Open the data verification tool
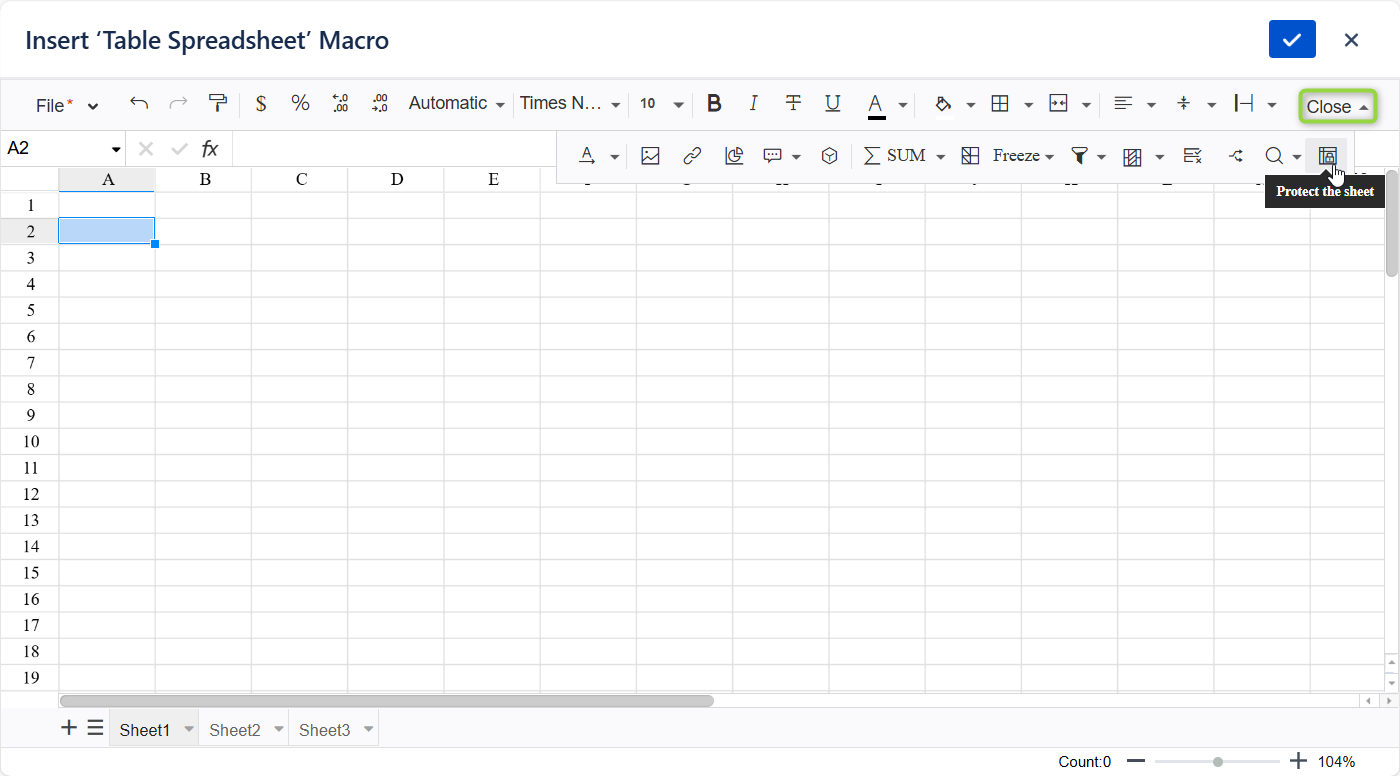The height and width of the screenshot is (776, 1400). 1192,156
